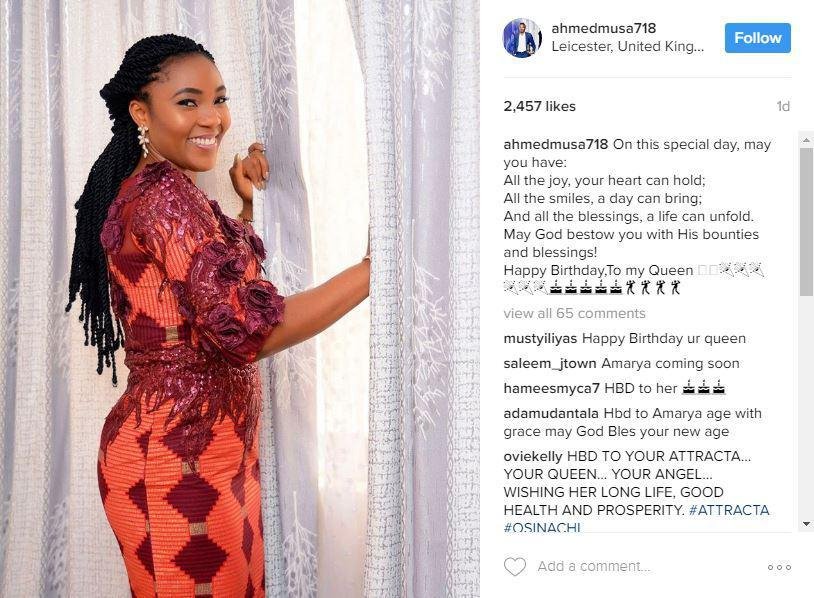814x598 pixels.
Task: Open the #OSINACHI hashtag
Action: (x=542, y=527)
